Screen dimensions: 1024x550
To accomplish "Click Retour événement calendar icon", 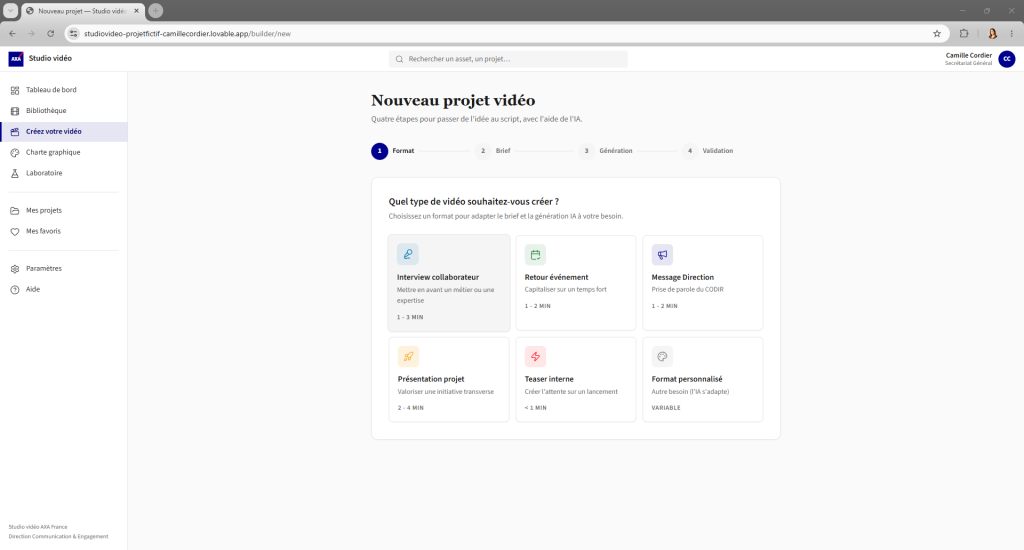I will (x=536, y=255).
